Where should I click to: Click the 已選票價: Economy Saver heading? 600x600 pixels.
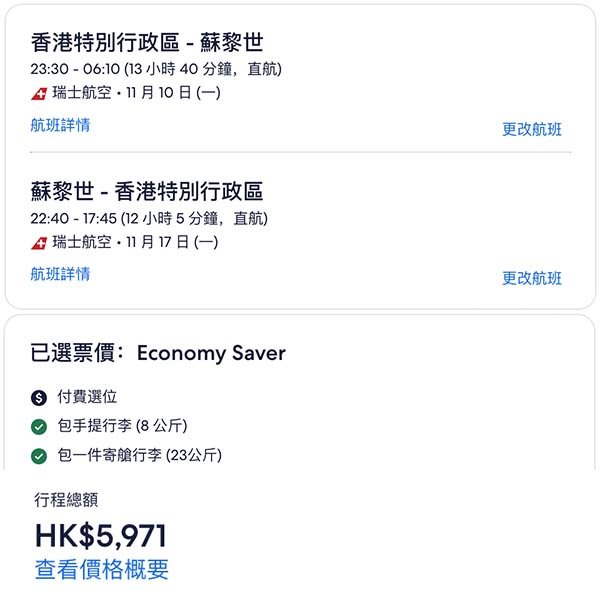coord(158,353)
